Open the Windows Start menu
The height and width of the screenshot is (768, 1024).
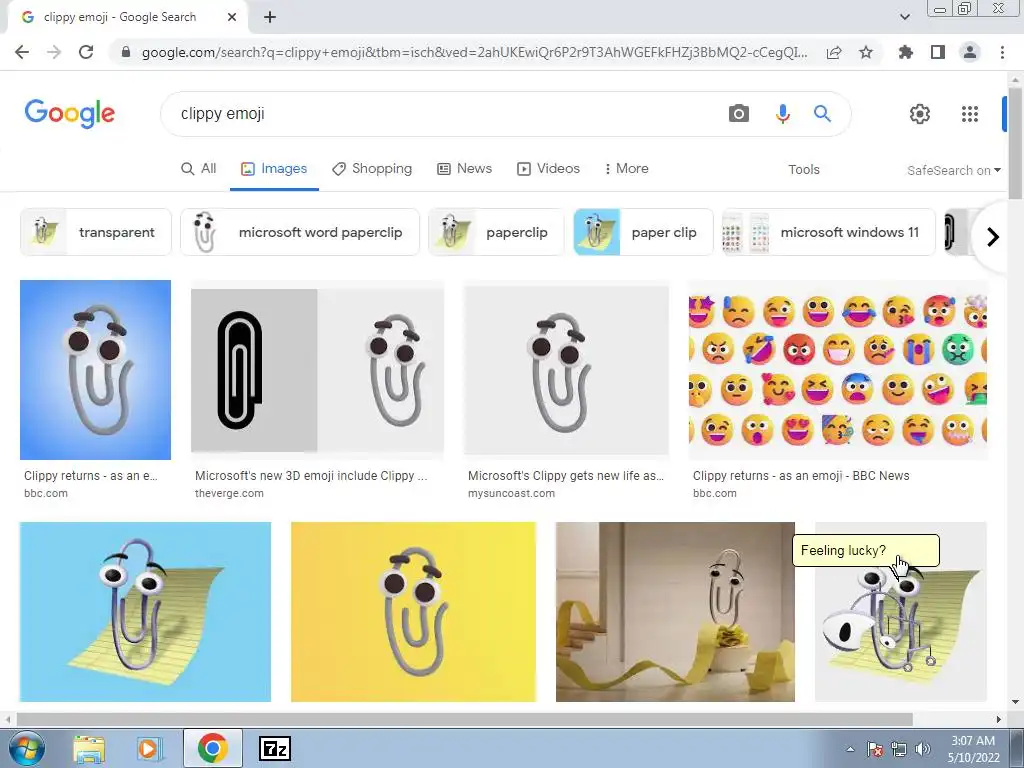27,748
